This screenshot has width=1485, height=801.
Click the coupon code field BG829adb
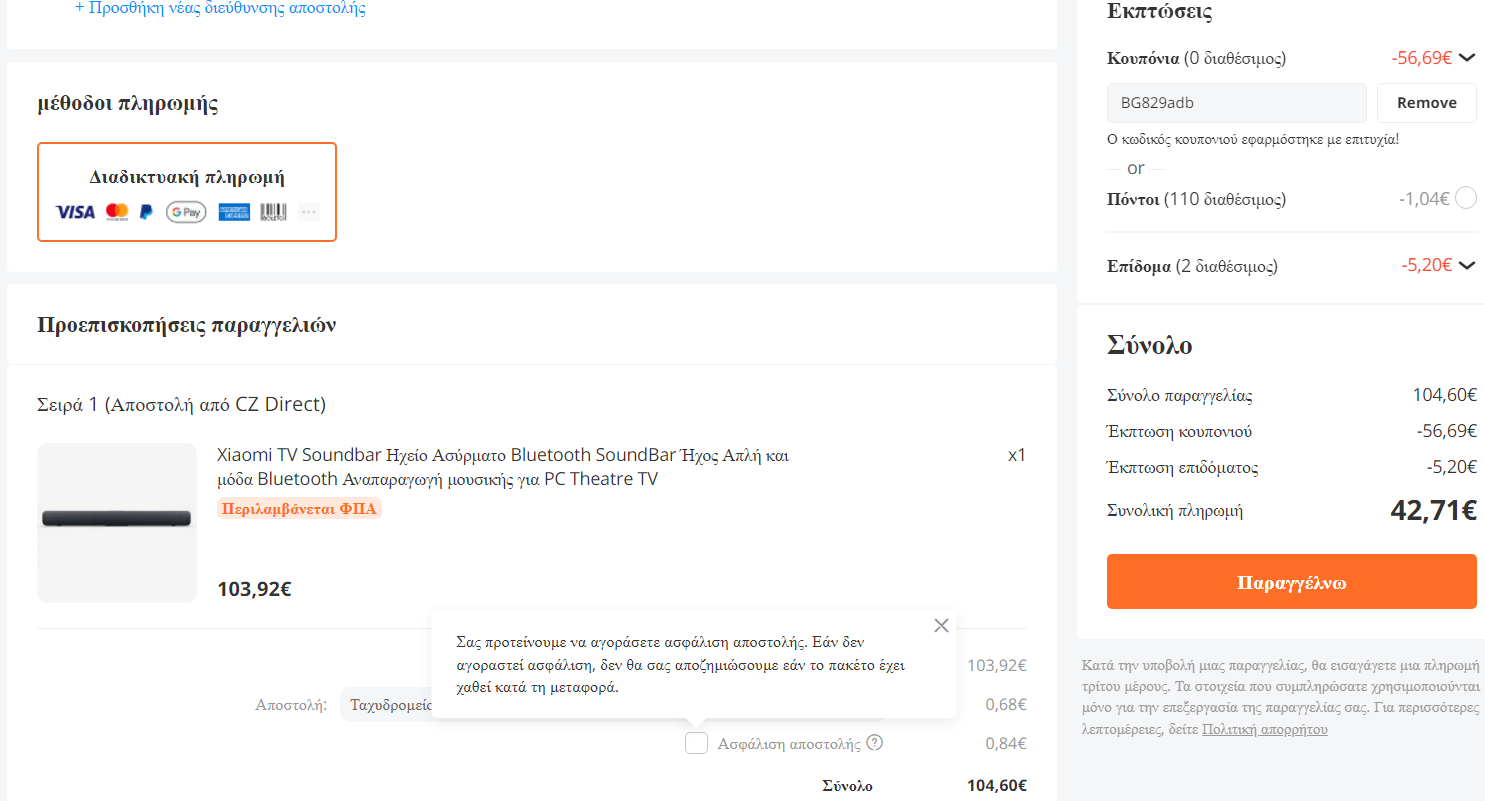[1237, 103]
